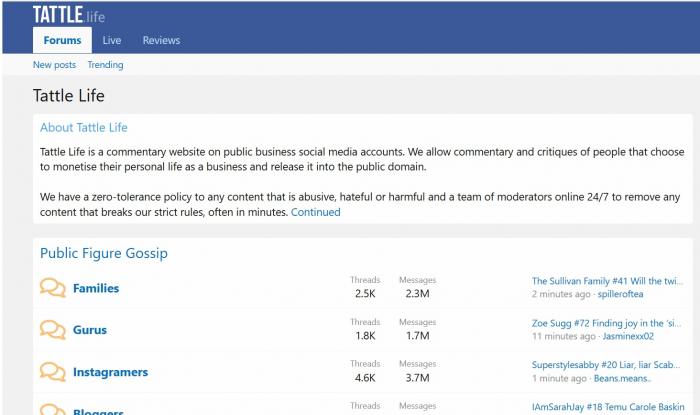This screenshot has width=700, height=415.
Task: View Jasminexx02 user profile
Action: 628,336
